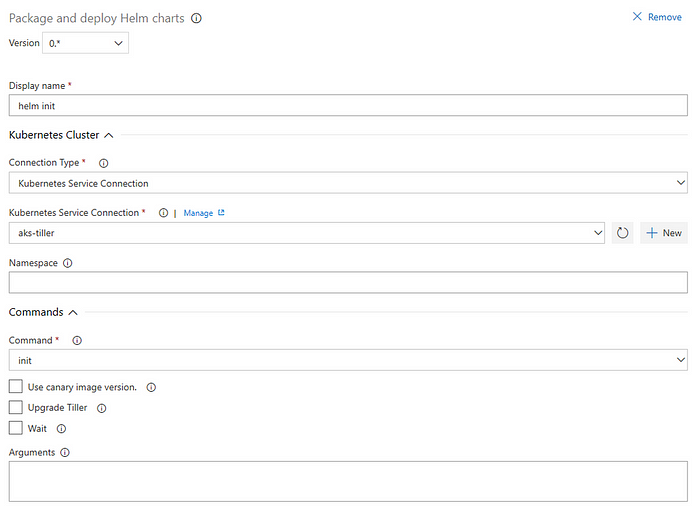
Task: Focus the Namespace input field
Action: point(348,282)
